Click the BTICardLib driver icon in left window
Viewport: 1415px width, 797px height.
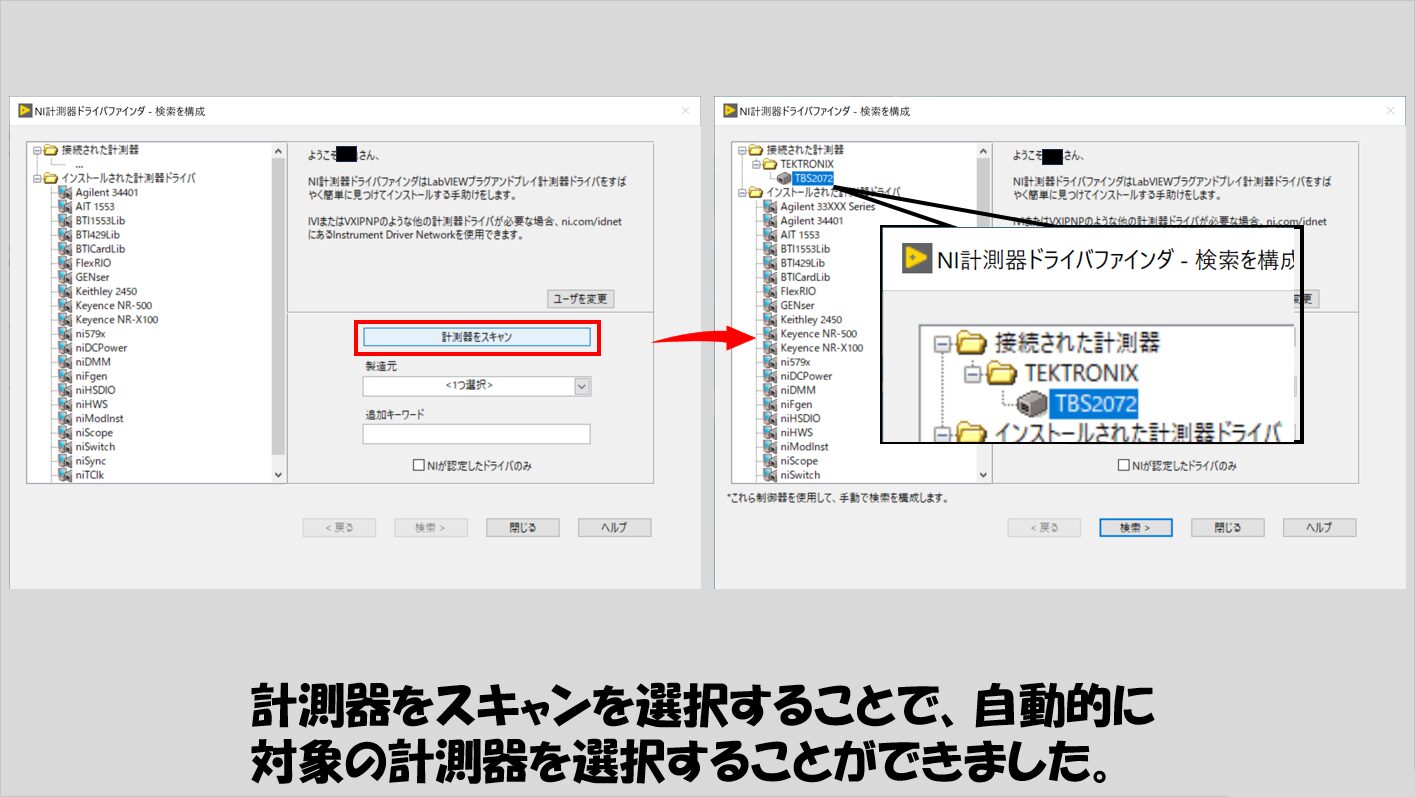(x=64, y=249)
